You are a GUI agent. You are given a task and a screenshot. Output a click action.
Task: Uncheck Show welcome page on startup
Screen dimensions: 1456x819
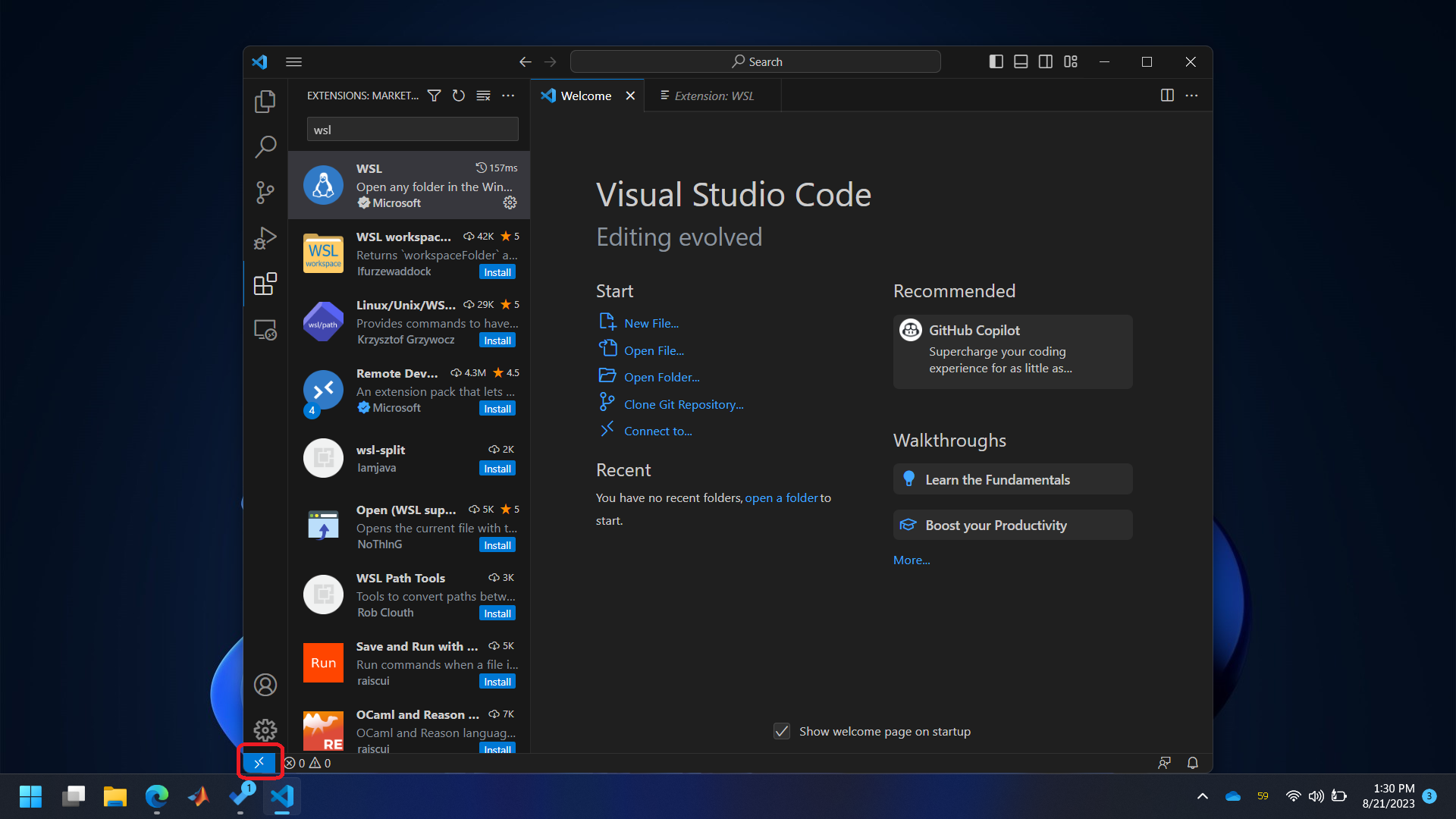click(x=782, y=731)
